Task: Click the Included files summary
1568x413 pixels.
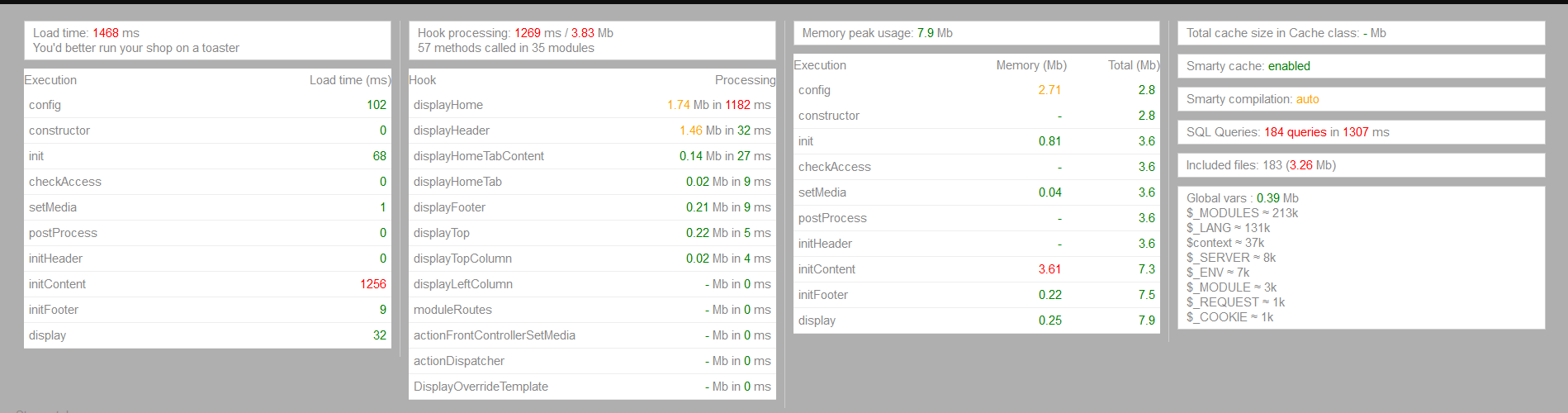Action: [1361, 165]
